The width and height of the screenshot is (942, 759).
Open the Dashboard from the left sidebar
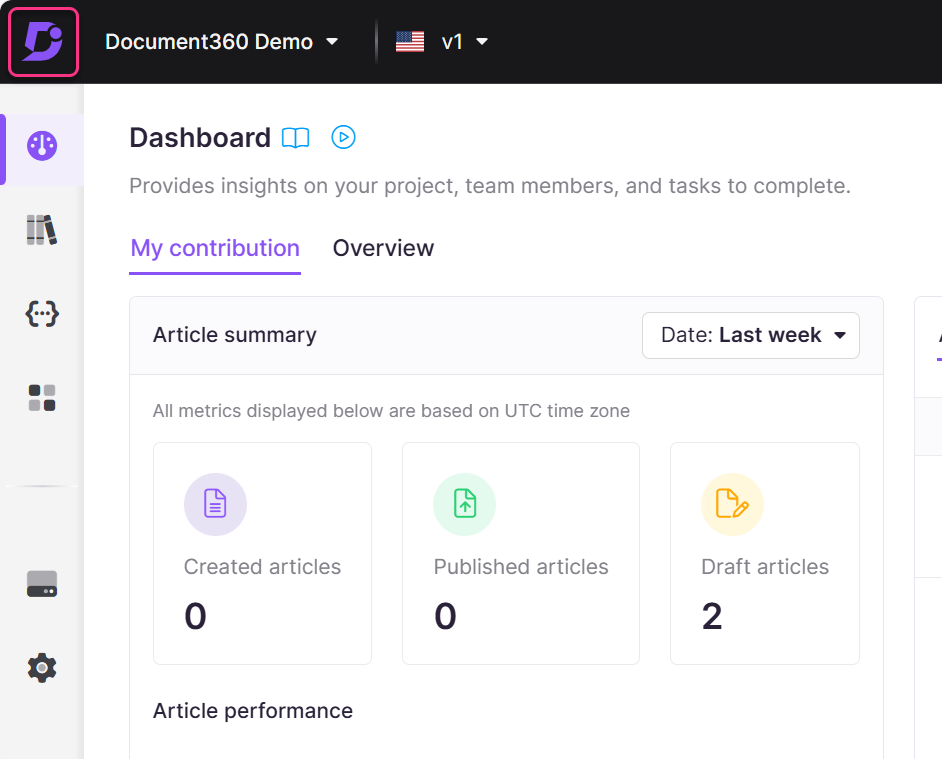pos(41,145)
